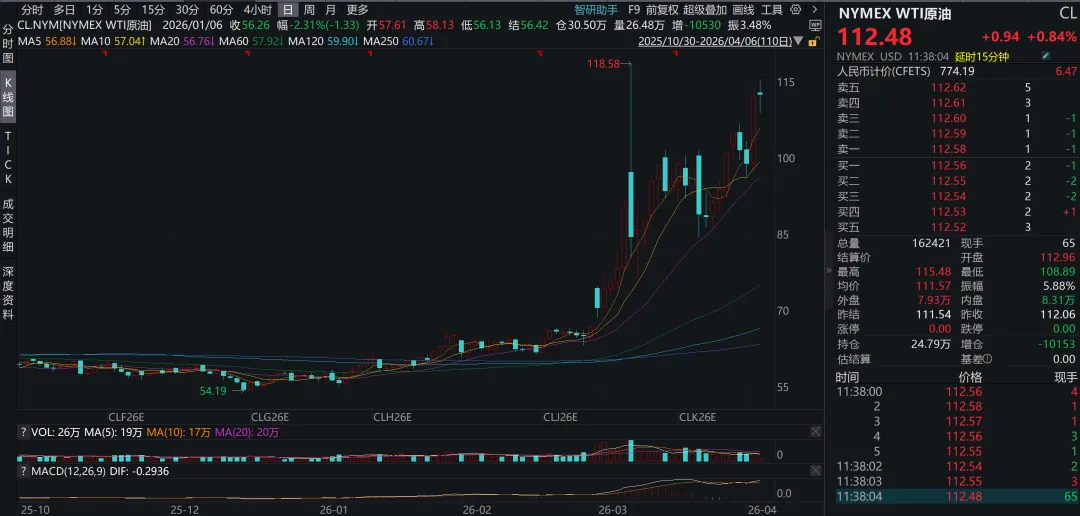Open the help question mark for VOL indicator
This screenshot has height=516, width=1080.
point(24,433)
